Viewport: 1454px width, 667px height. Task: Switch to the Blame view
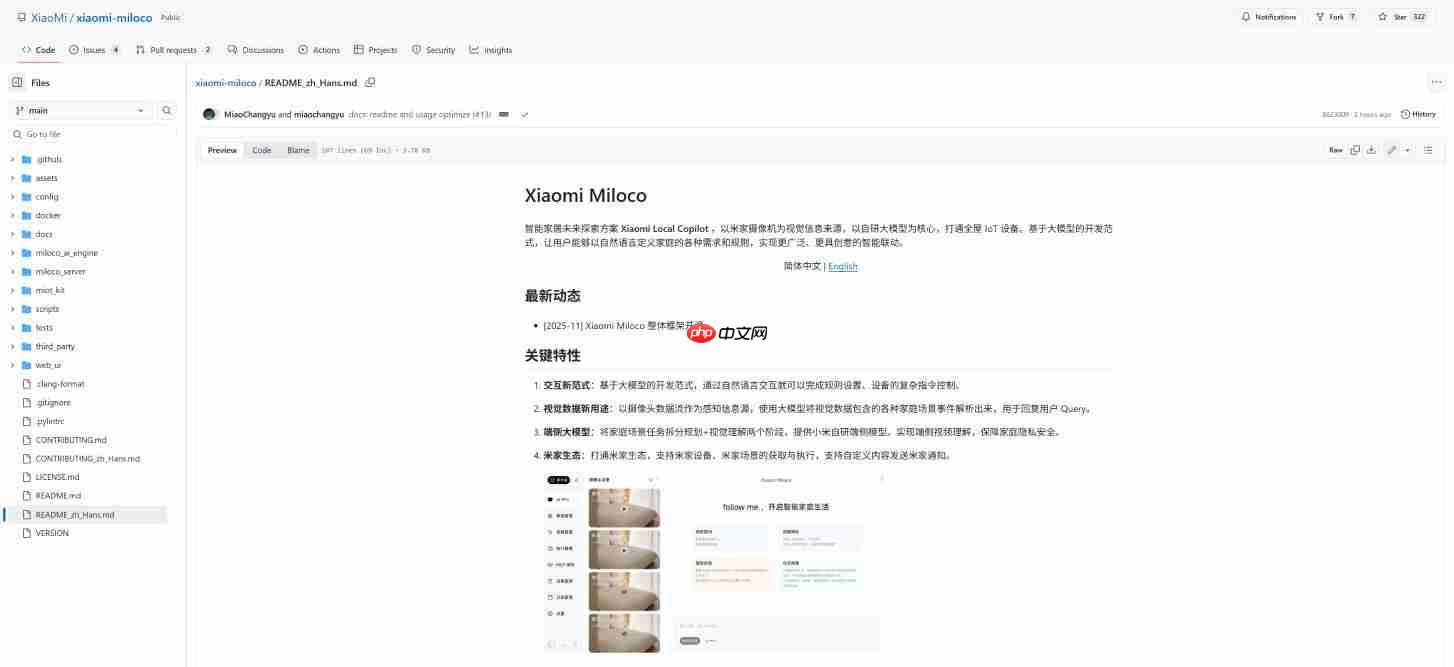pyautogui.click(x=297, y=150)
